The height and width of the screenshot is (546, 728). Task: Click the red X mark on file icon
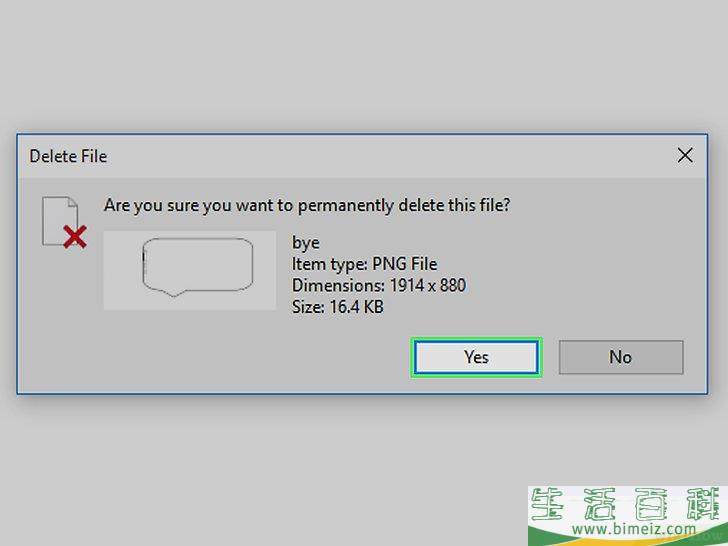tap(75, 237)
